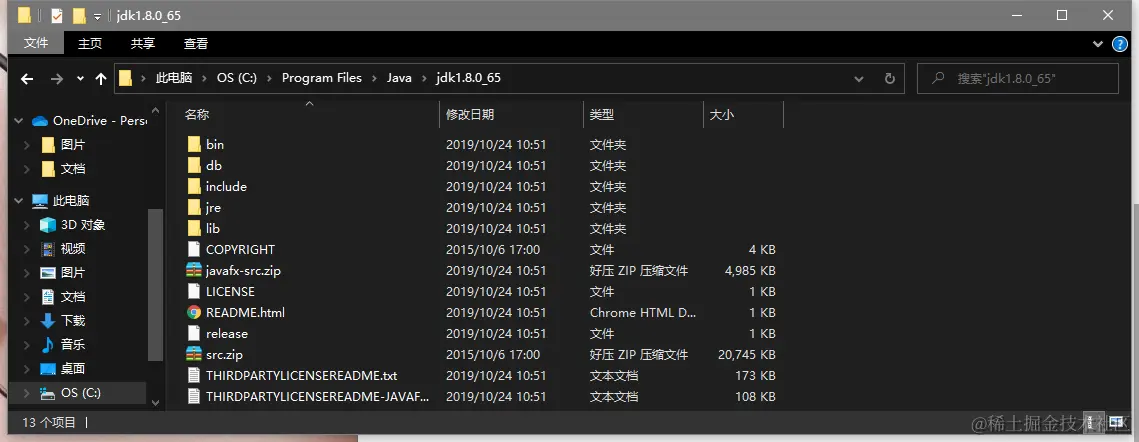Click file name THIRDPARTYLICENSEREADME.txt
Image resolution: width=1139 pixels, height=442 pixels.
(x=301, y=376)
